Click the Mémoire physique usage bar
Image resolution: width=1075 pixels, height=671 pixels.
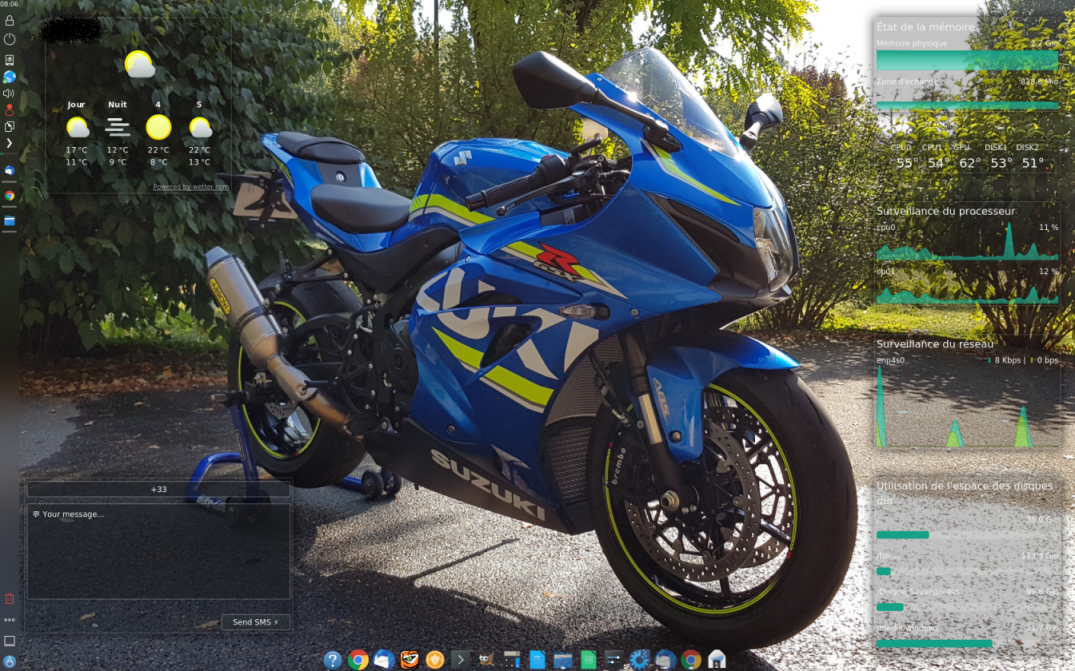[x=967, y=60]
